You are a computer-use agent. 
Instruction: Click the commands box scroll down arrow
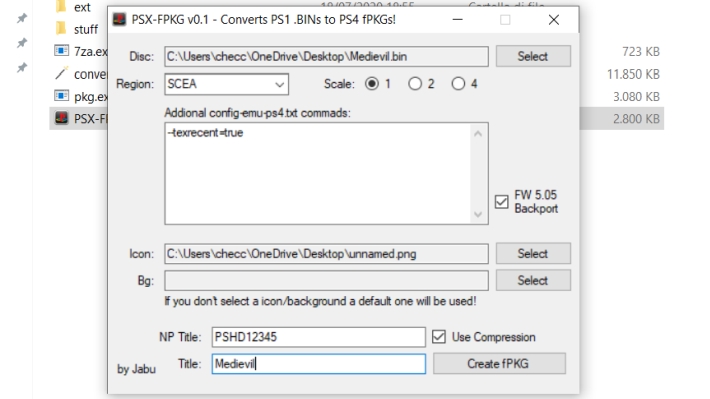coord(478,214)
